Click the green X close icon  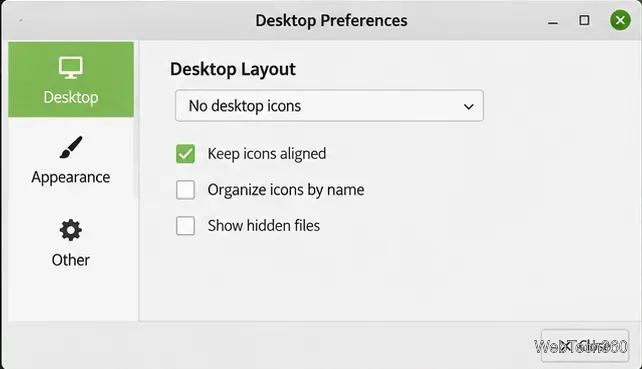pyautogui.click(x=620, y=20)
